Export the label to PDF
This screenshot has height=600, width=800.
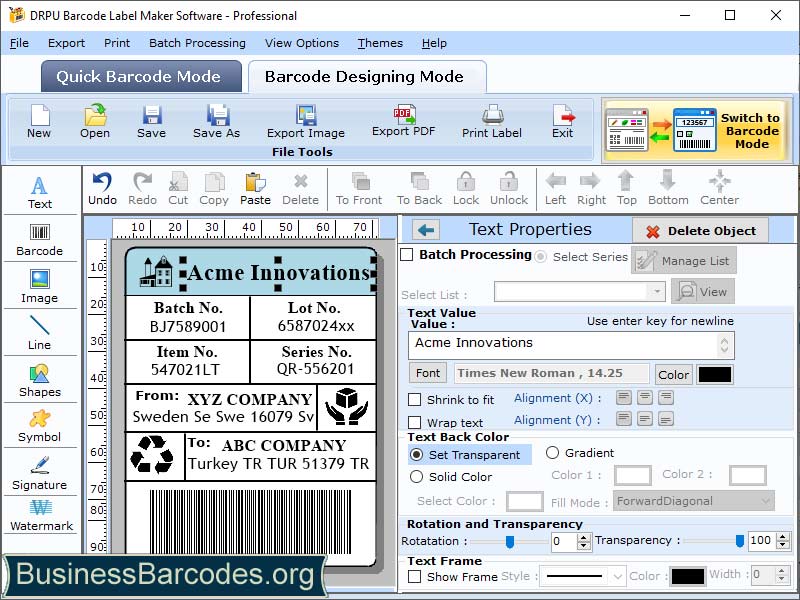pyautogui.click(x=404, y=121)
